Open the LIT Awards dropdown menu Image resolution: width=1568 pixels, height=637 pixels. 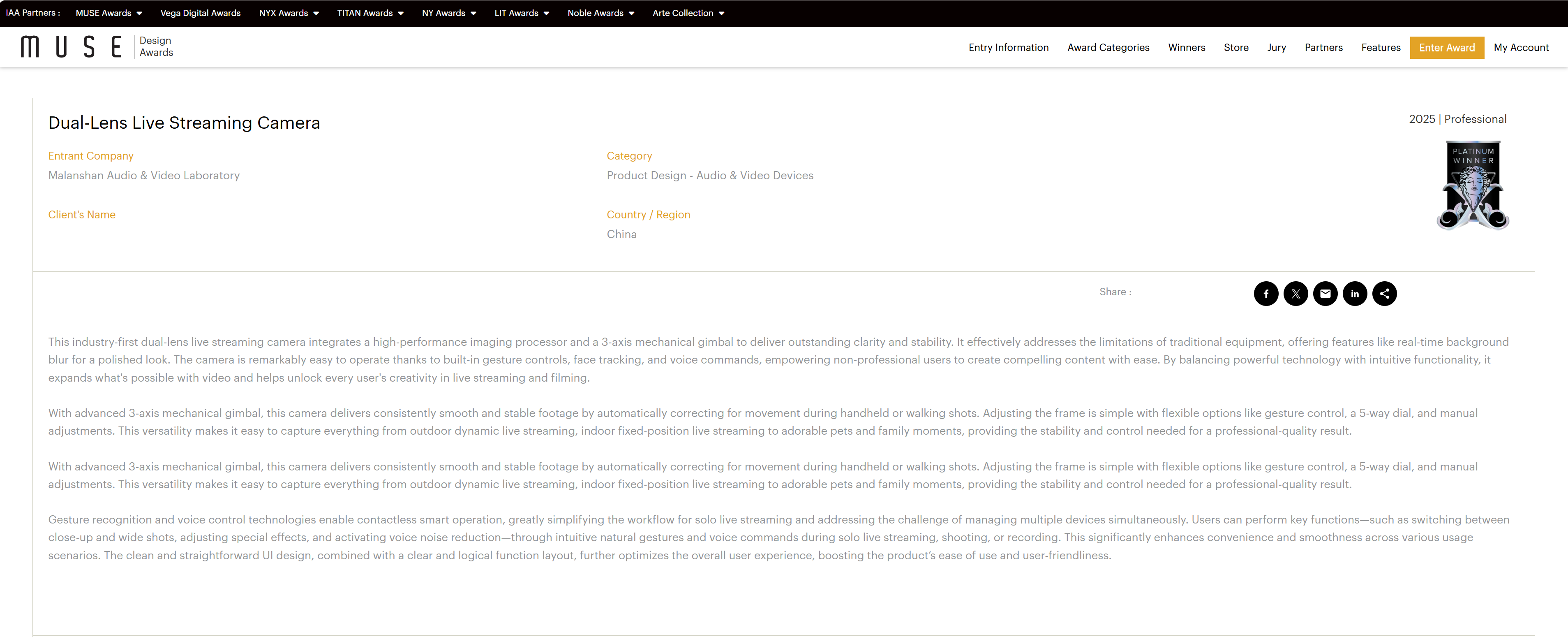pos(521,13)
